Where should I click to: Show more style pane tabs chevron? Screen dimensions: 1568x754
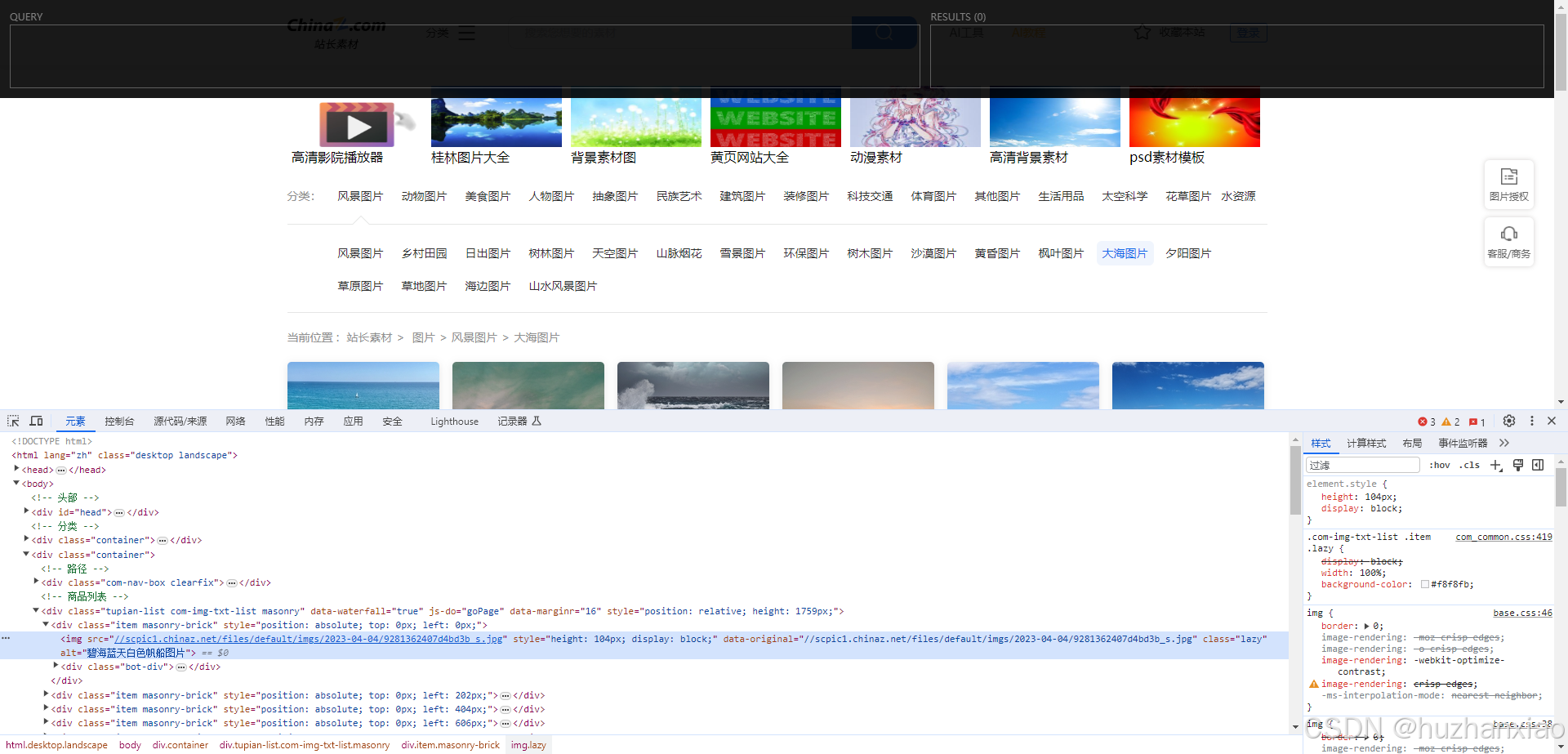[x=1504, y=443]
